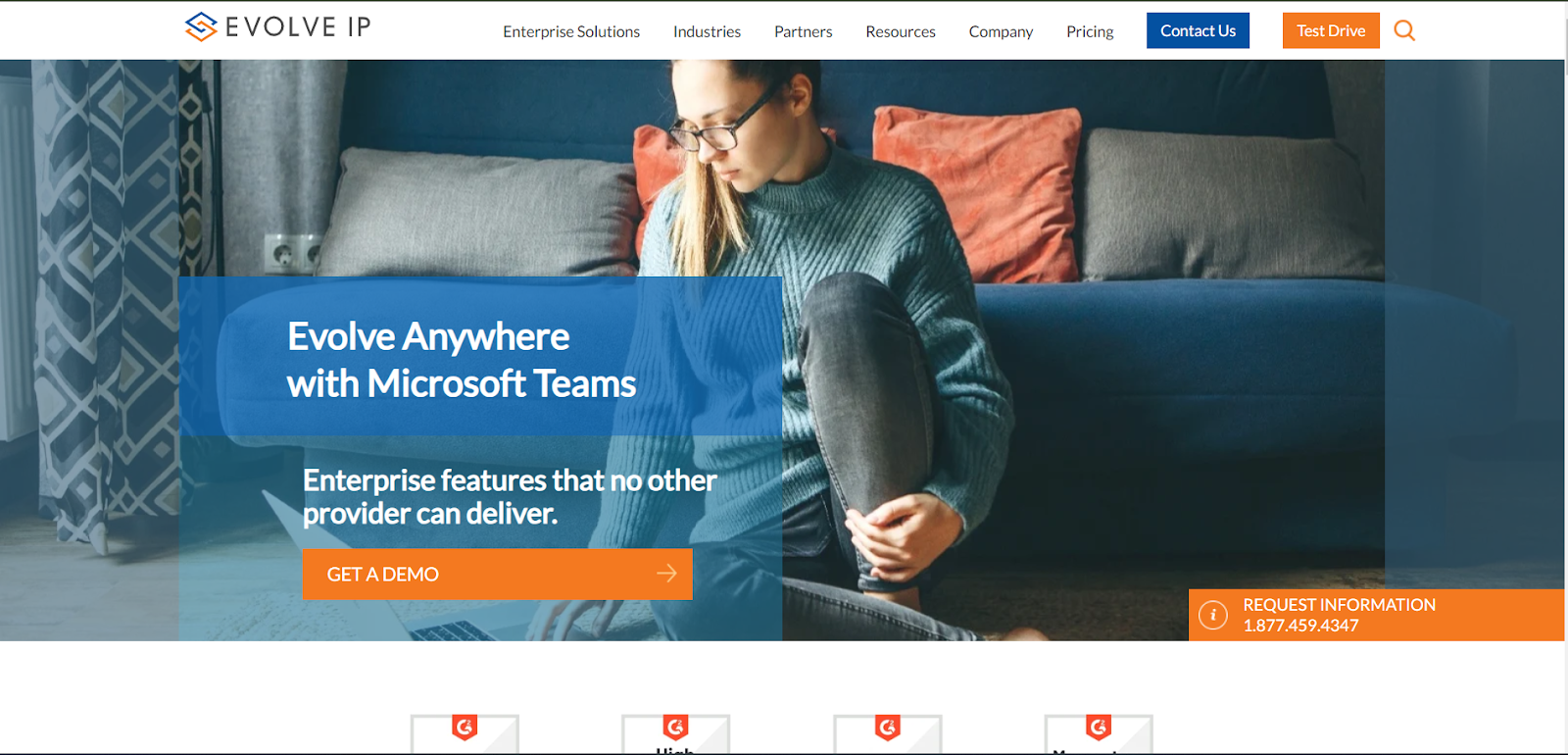
Task: Click the arrow on Get a Demo
Action: [666, 574]
